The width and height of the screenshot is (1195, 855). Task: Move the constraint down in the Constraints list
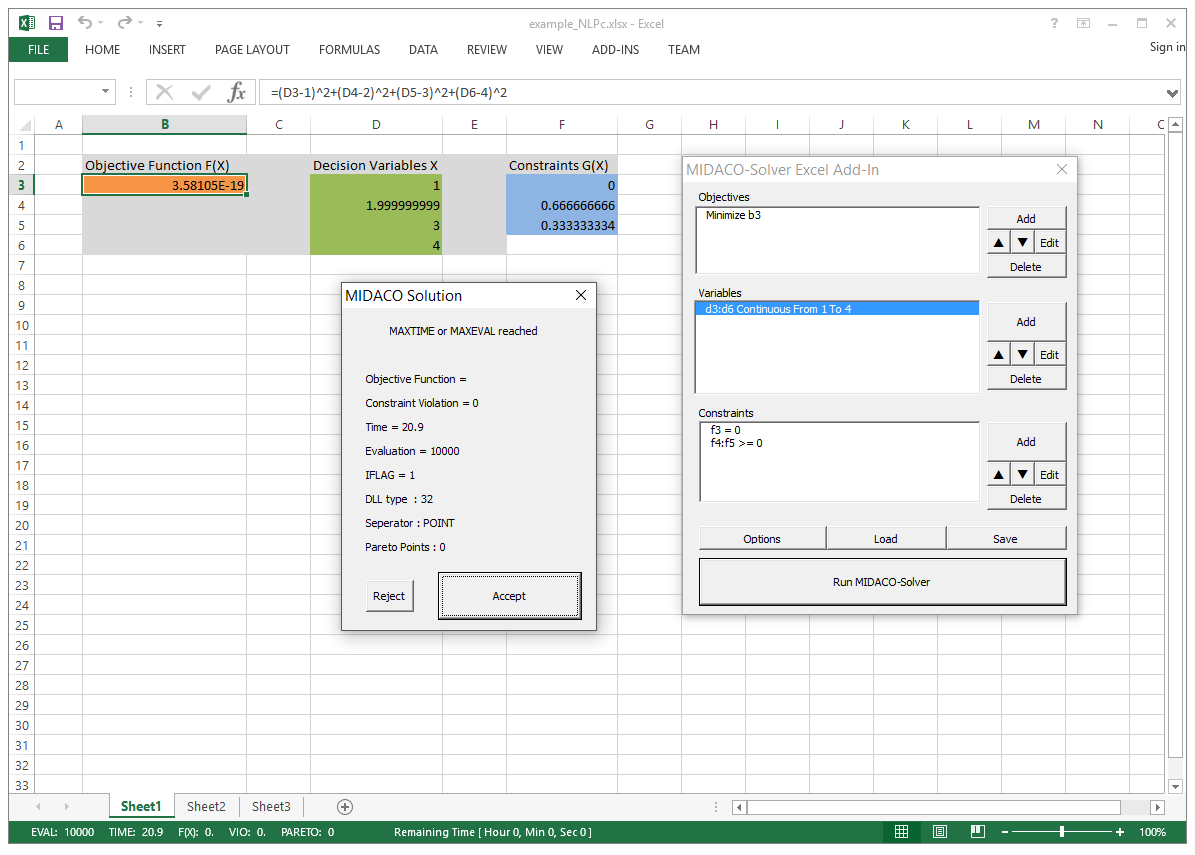click(x=1023, y=475)
